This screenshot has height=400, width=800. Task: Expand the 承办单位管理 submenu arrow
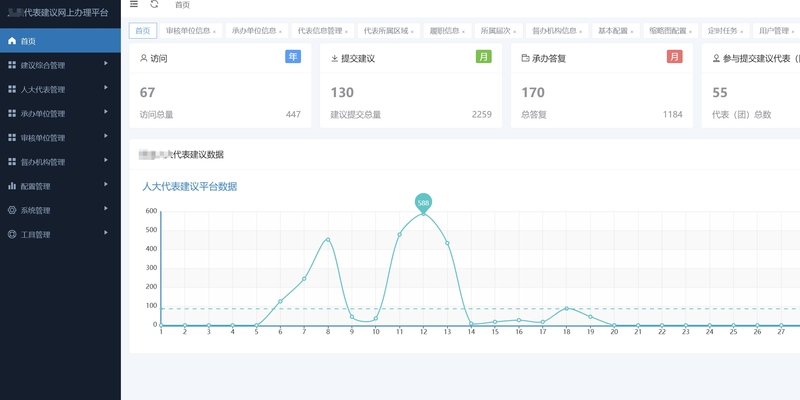click(x=105, y=113)
